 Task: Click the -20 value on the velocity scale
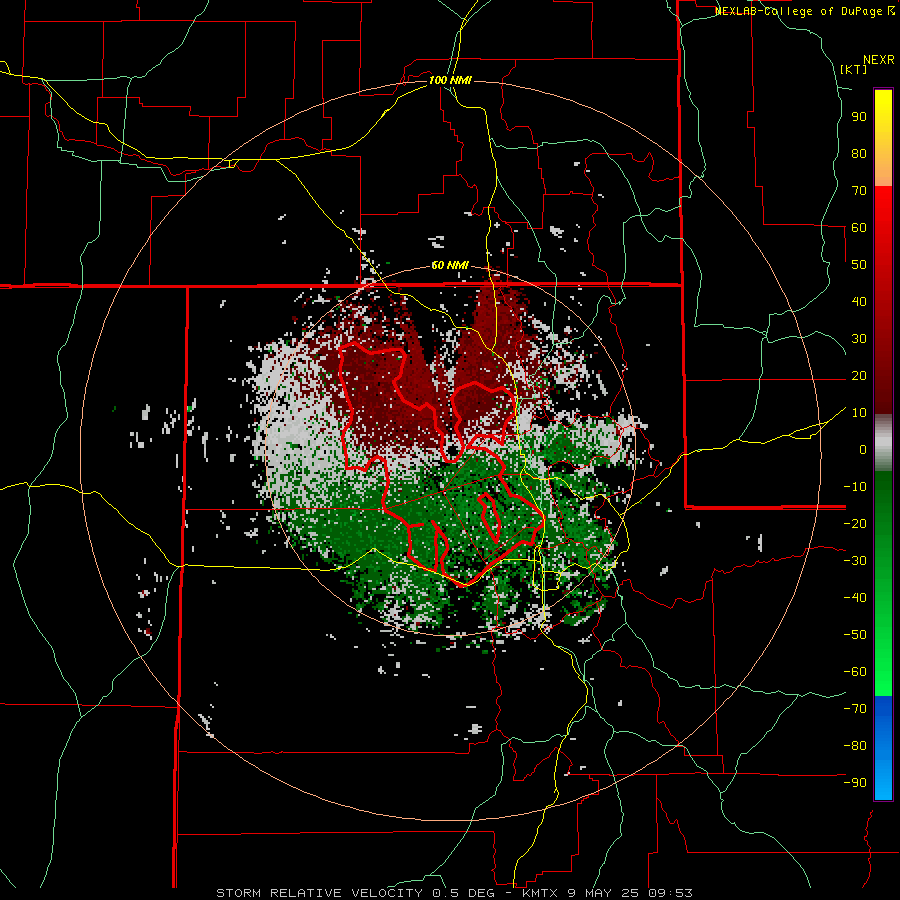coord(855,523)
